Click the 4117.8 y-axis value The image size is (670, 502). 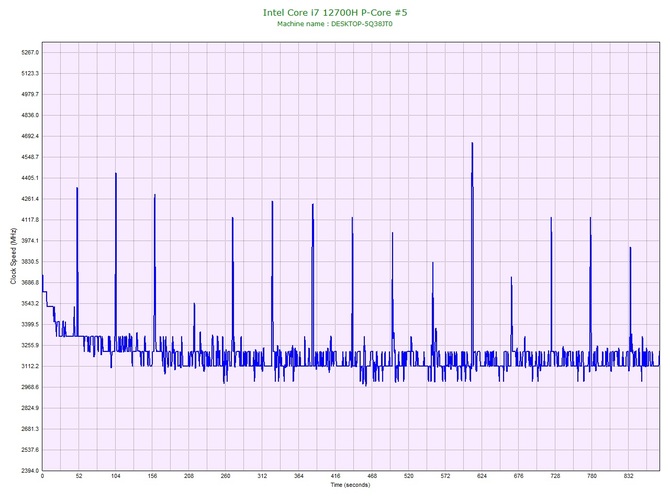click(x=30, y=220)
